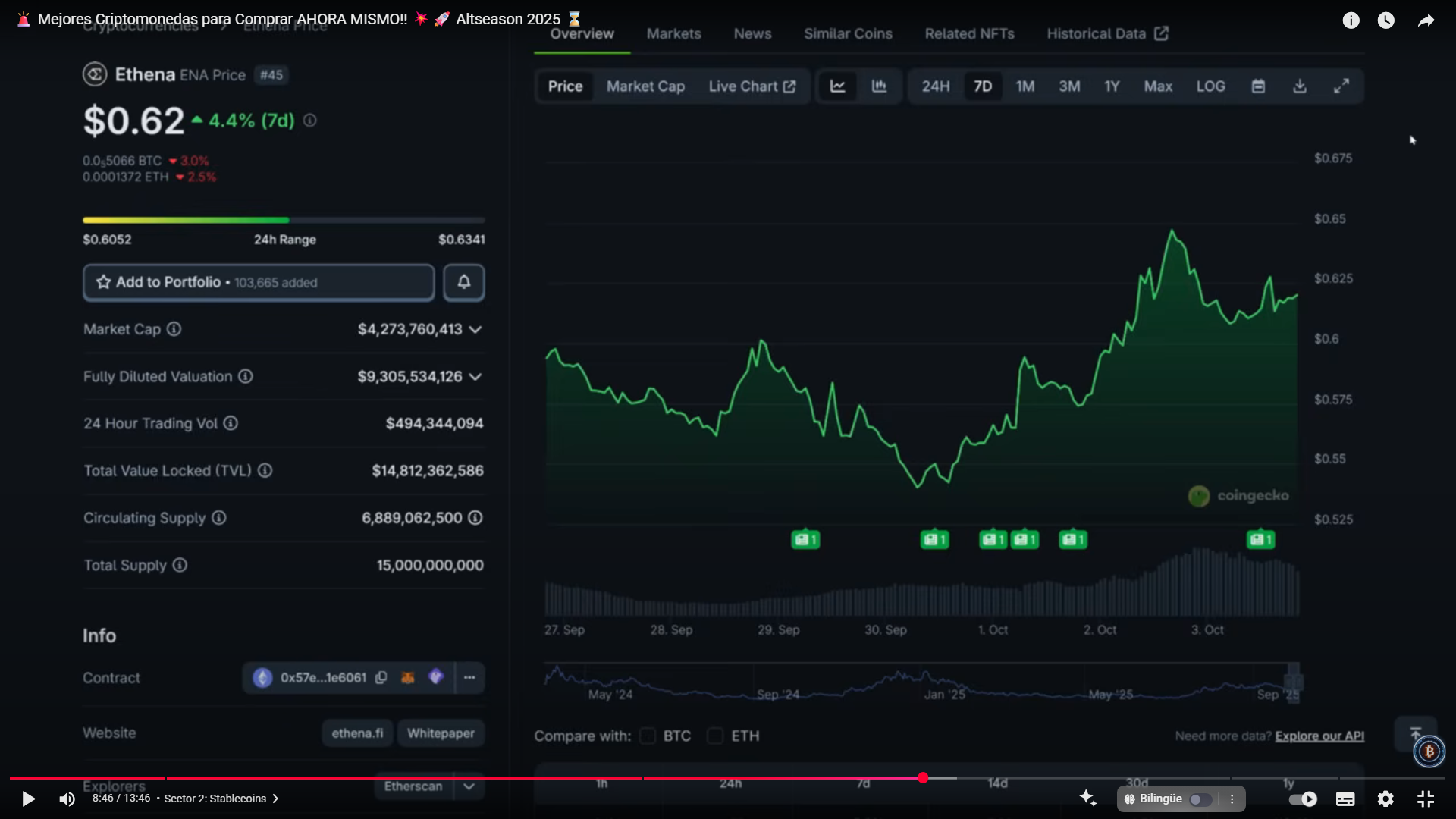Switch to the candlestick chart icon
This screenshot has width=1456, height=819.
(x=879, y=86)
